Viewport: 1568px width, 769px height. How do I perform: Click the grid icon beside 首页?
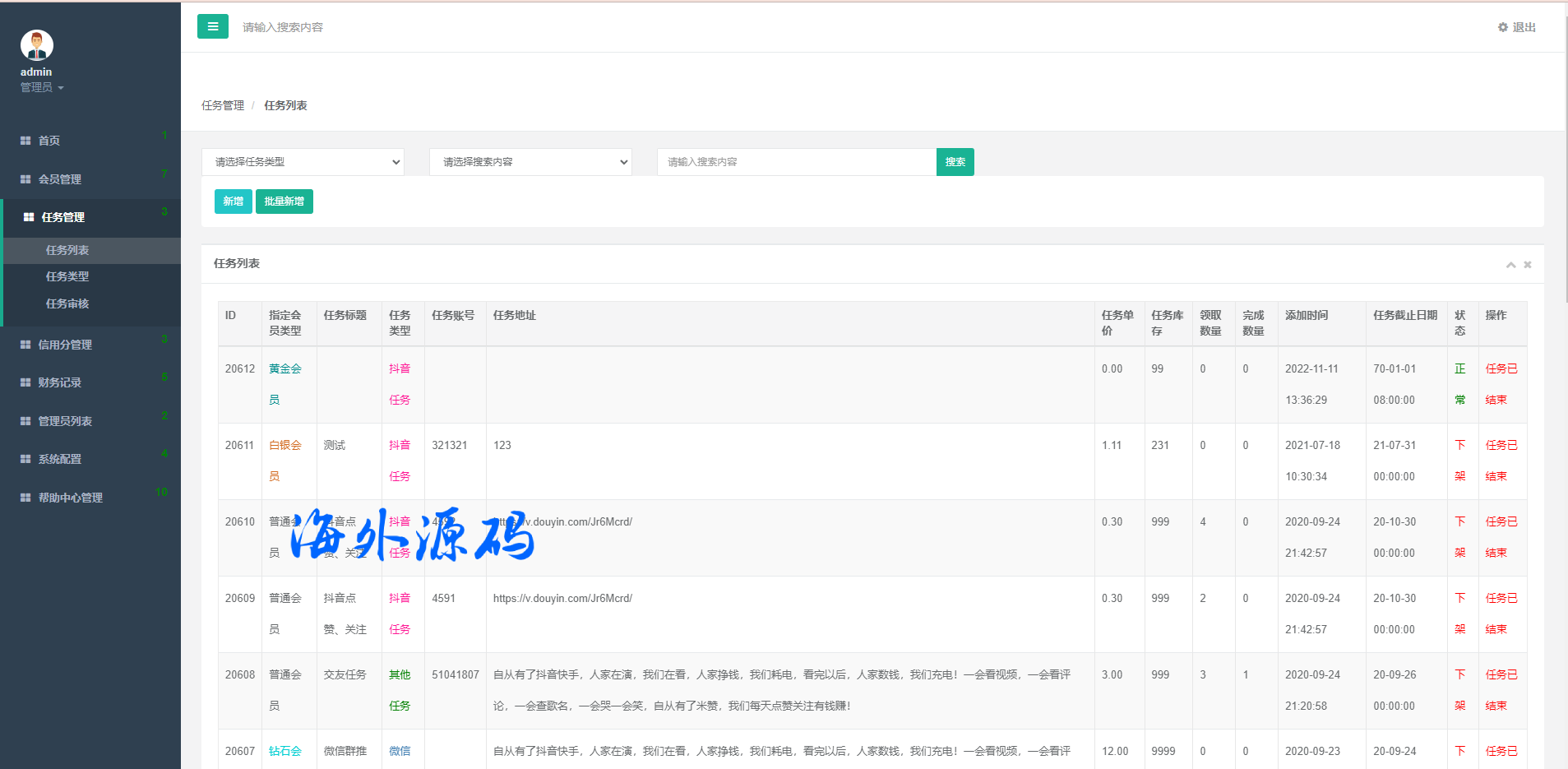click(x=25, y=141)
